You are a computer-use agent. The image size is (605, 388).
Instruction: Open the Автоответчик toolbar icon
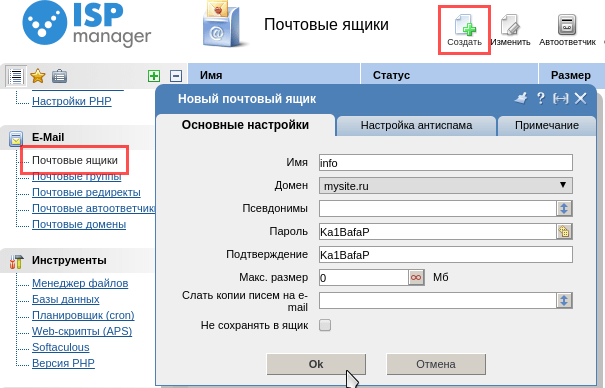[x=567, y=30]
